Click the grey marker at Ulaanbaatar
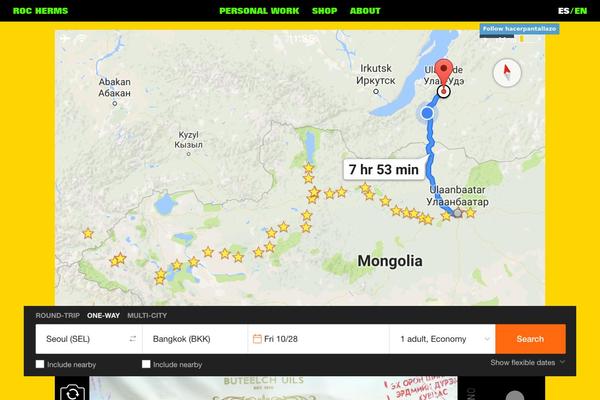This screenshot has height=400, width=600. 457,213
